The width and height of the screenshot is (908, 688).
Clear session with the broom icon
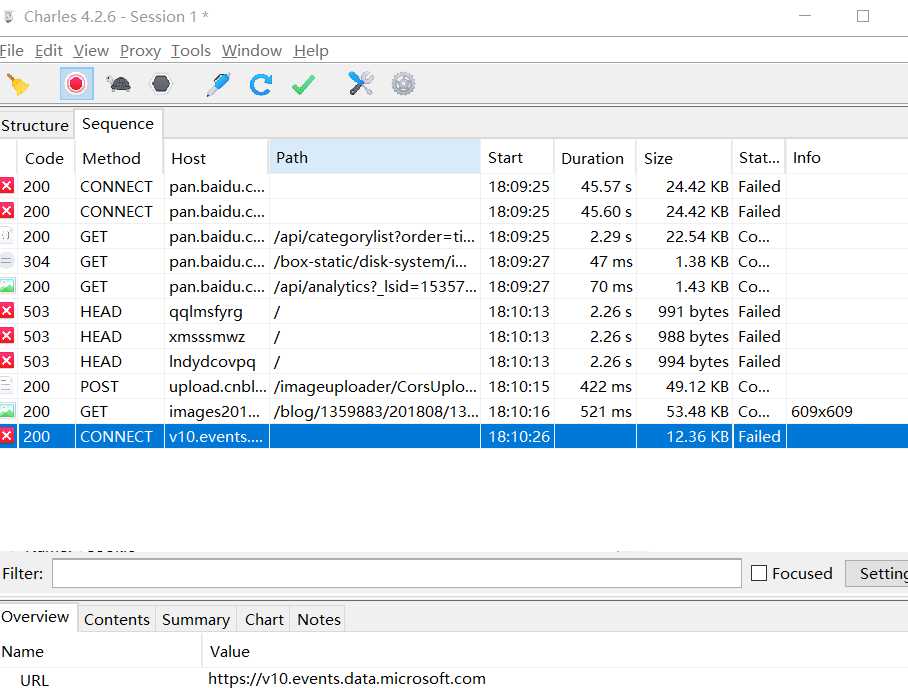click(x=18, y=85)
